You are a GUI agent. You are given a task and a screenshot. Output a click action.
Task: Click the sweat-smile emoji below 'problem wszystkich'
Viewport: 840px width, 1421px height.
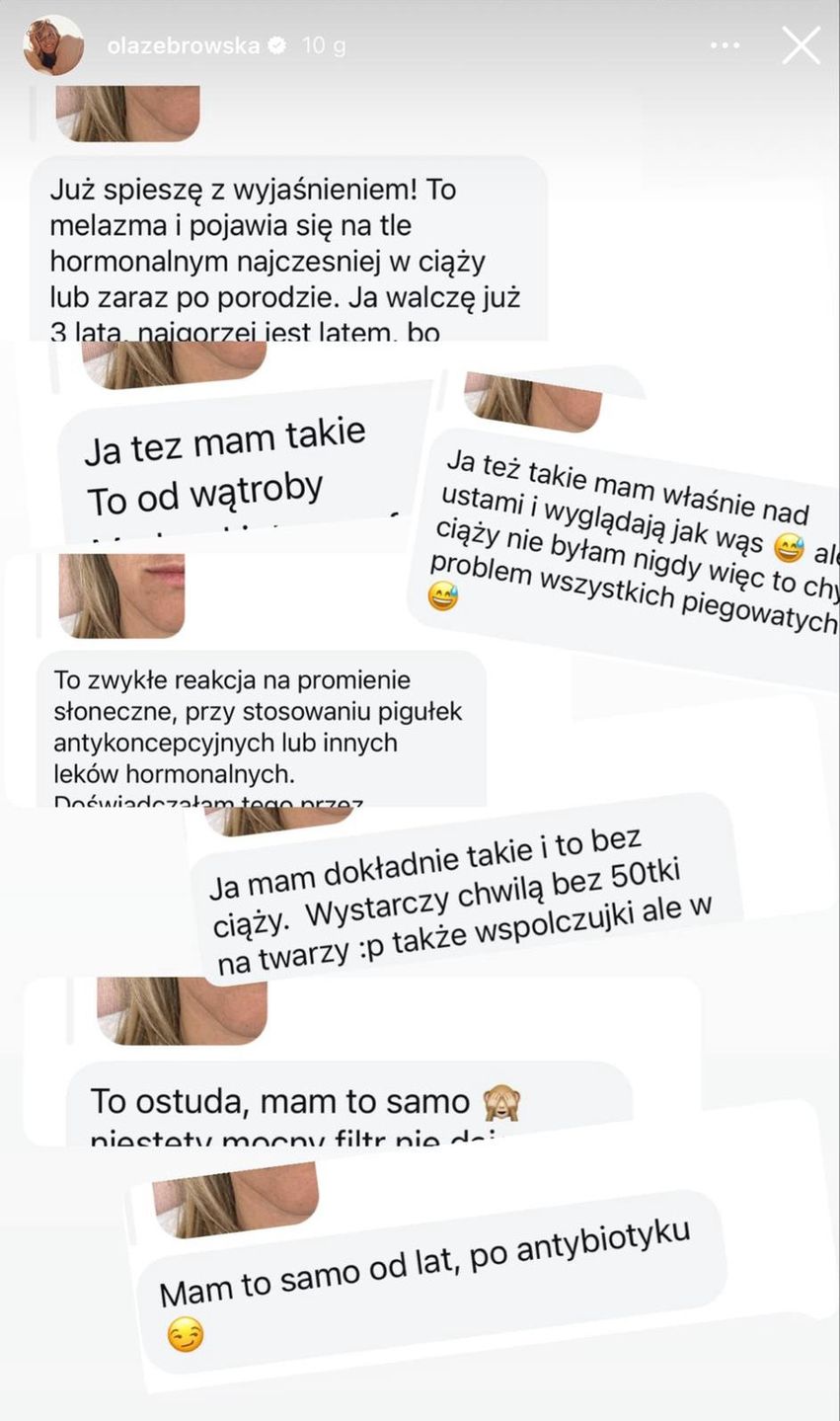(442, 596)
